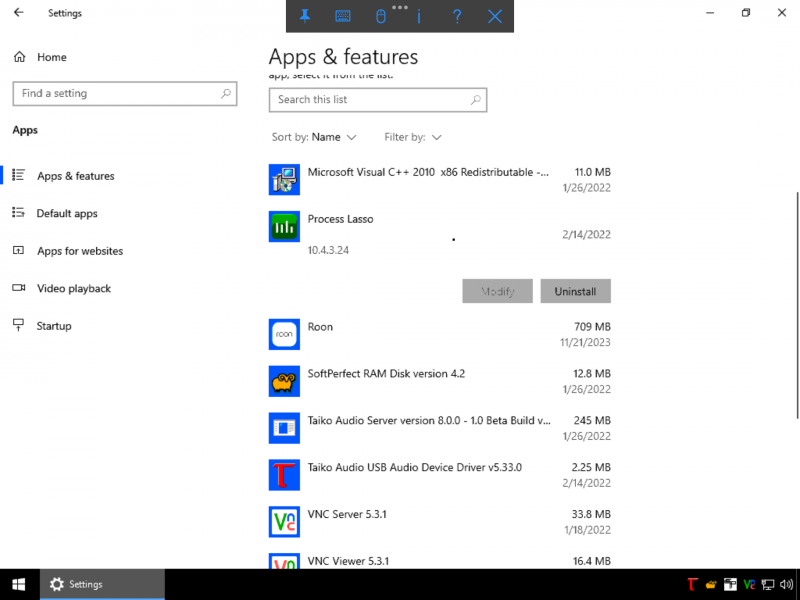This screenshot has width=800, height=600.
Task: Click the Search this list field
Action: [x=378, y=99]
